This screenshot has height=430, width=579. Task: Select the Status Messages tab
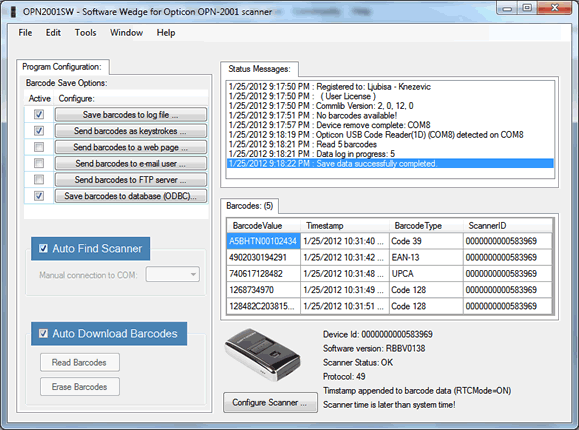[x=259, y=69]
